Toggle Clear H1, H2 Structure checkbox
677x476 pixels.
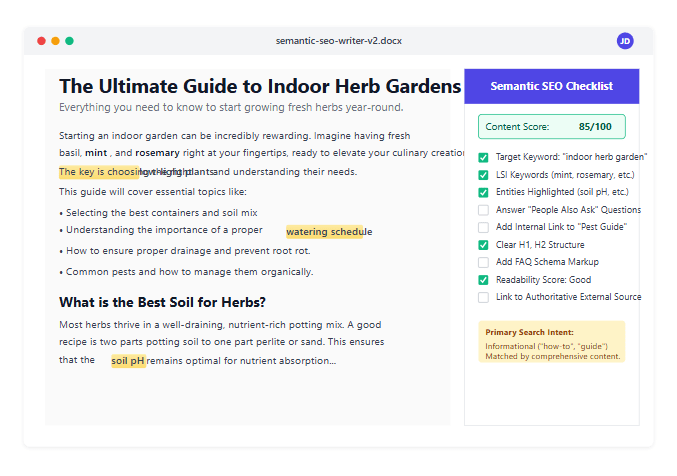pyautogui.click(x=483, y=245)
